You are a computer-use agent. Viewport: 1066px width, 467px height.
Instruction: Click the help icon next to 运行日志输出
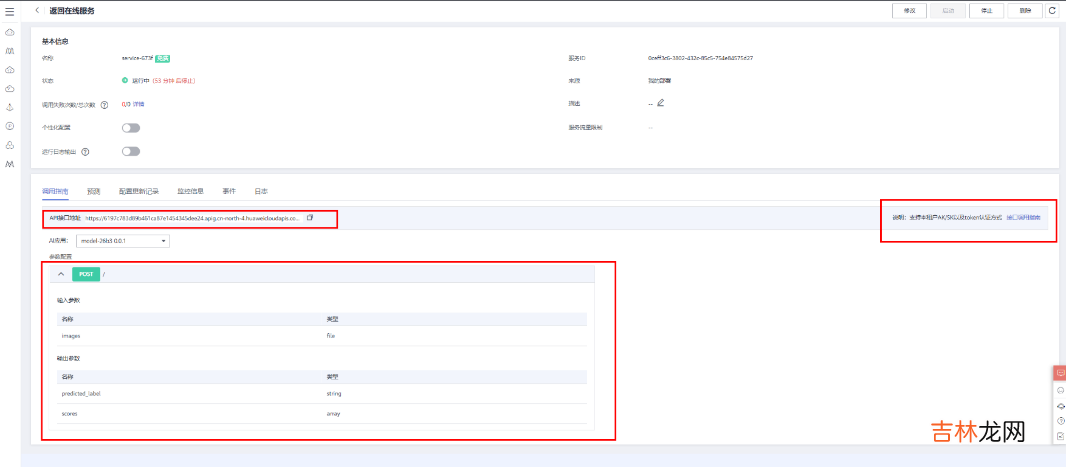point(85,152)
